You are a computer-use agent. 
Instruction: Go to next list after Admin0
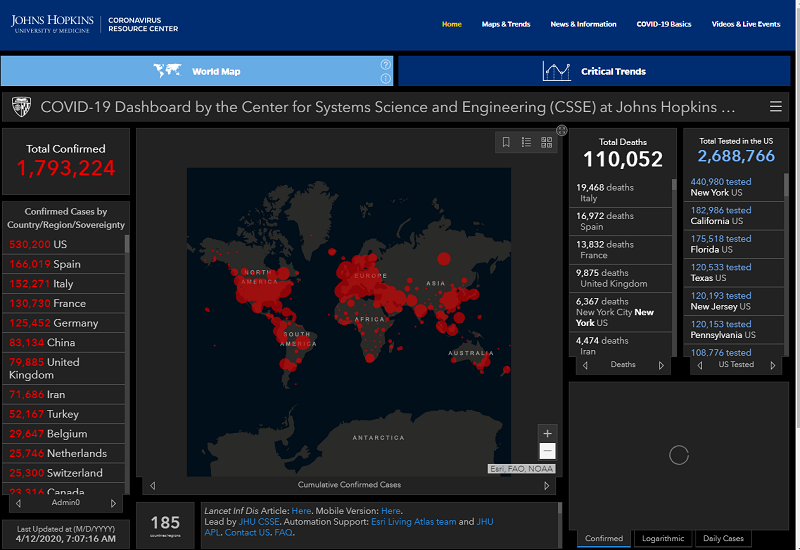click(113, 504)
